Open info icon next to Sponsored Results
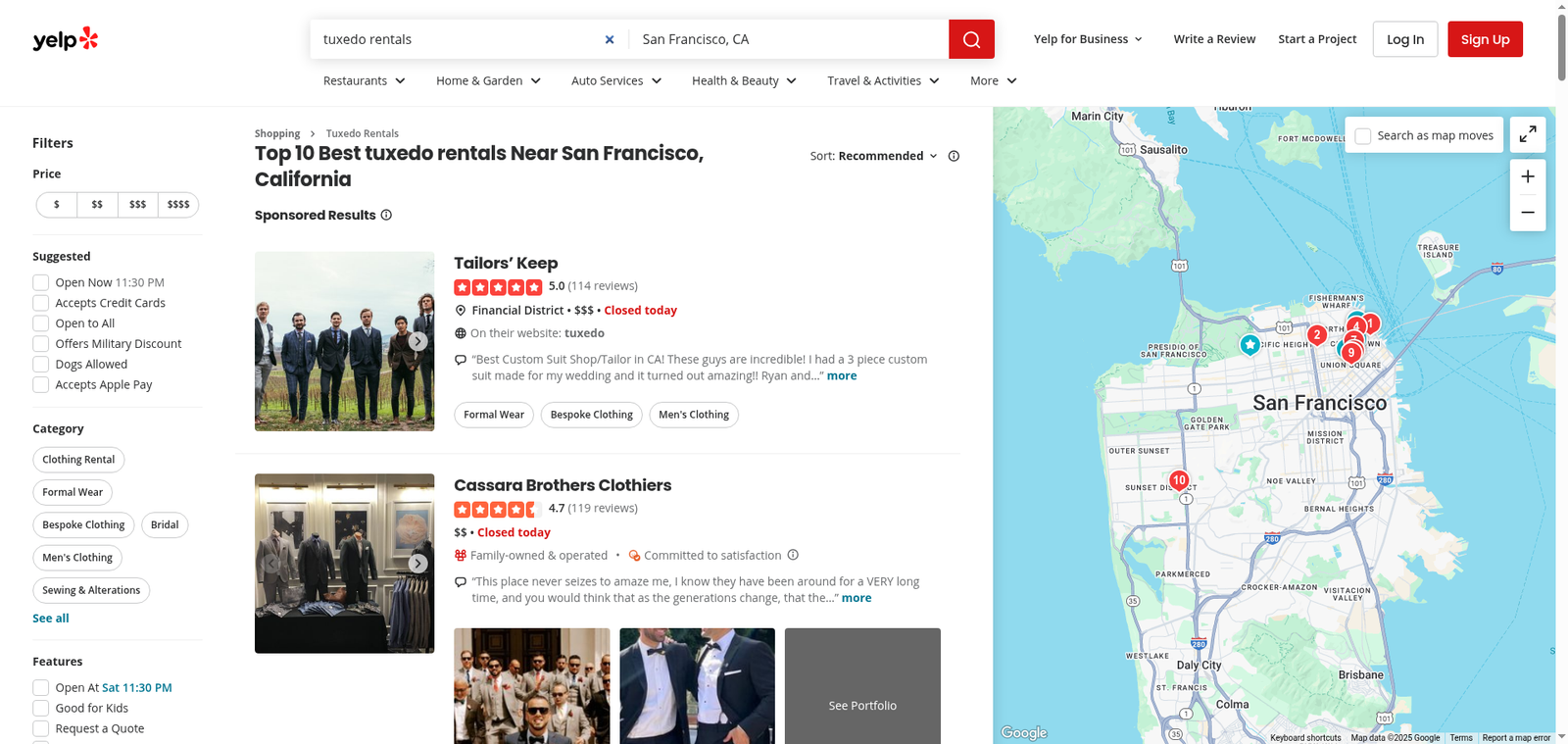The image size is (1568, 744). pos(386,215)
